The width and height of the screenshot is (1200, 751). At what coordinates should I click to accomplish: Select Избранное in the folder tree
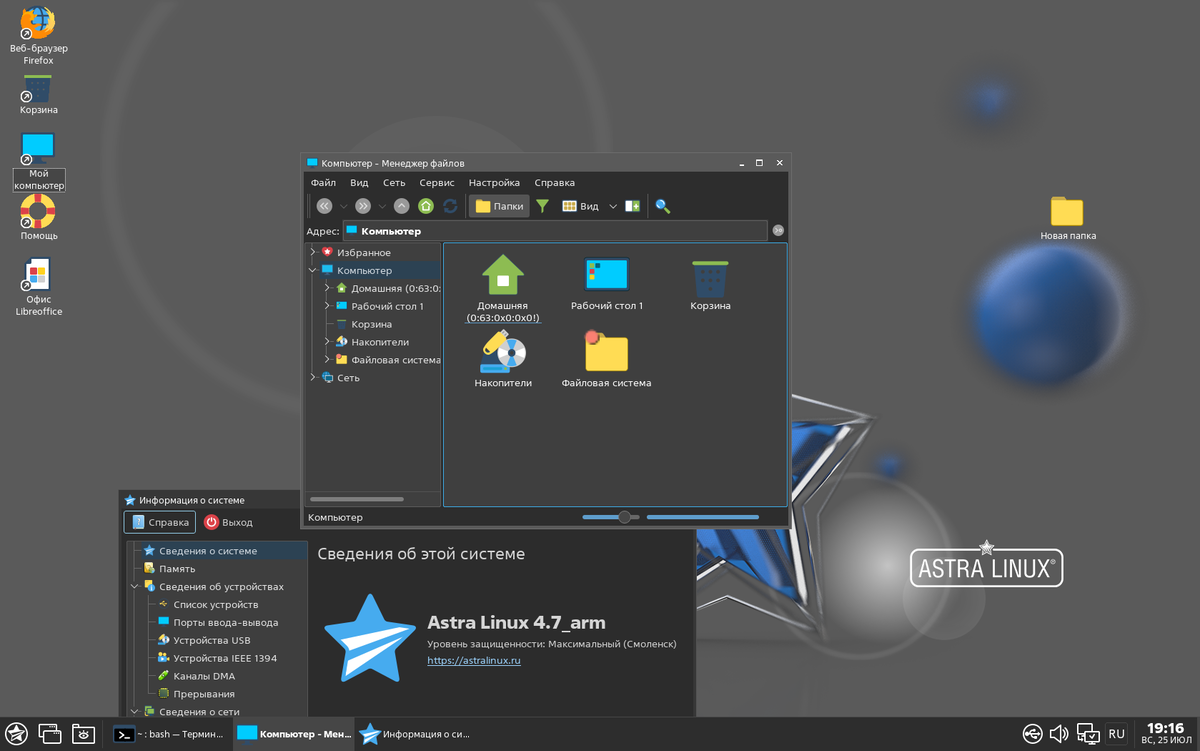tap(363, 252)
